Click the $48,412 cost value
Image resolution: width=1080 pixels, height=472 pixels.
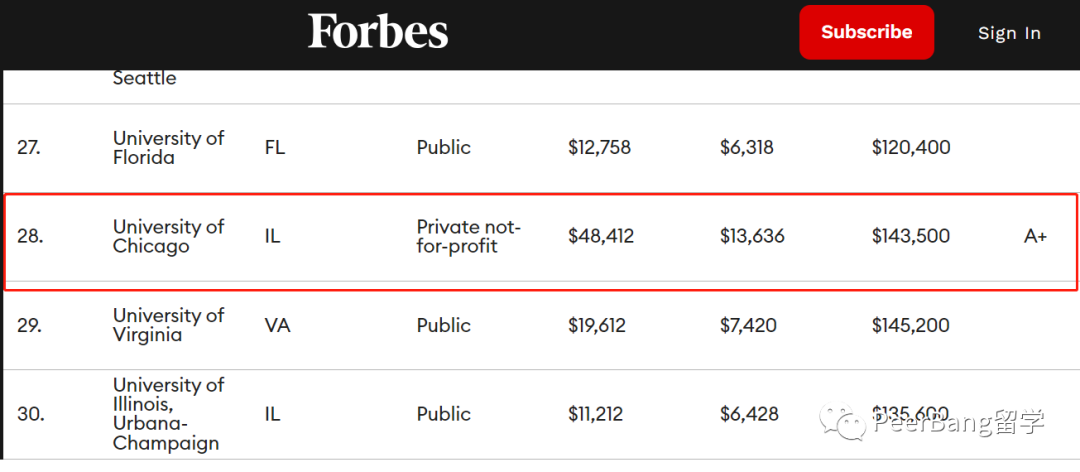[601, 236]
